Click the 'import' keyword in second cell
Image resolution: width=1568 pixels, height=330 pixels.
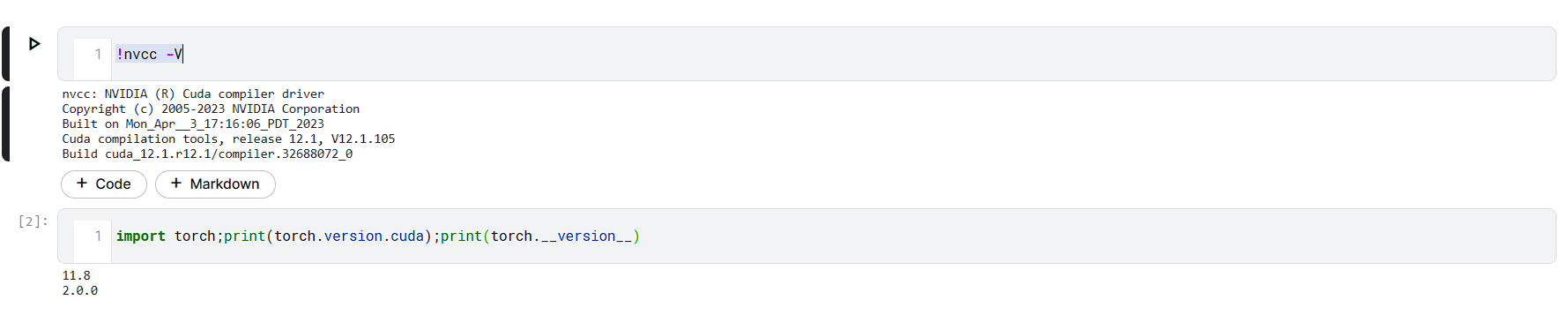(x=141, y=236)
